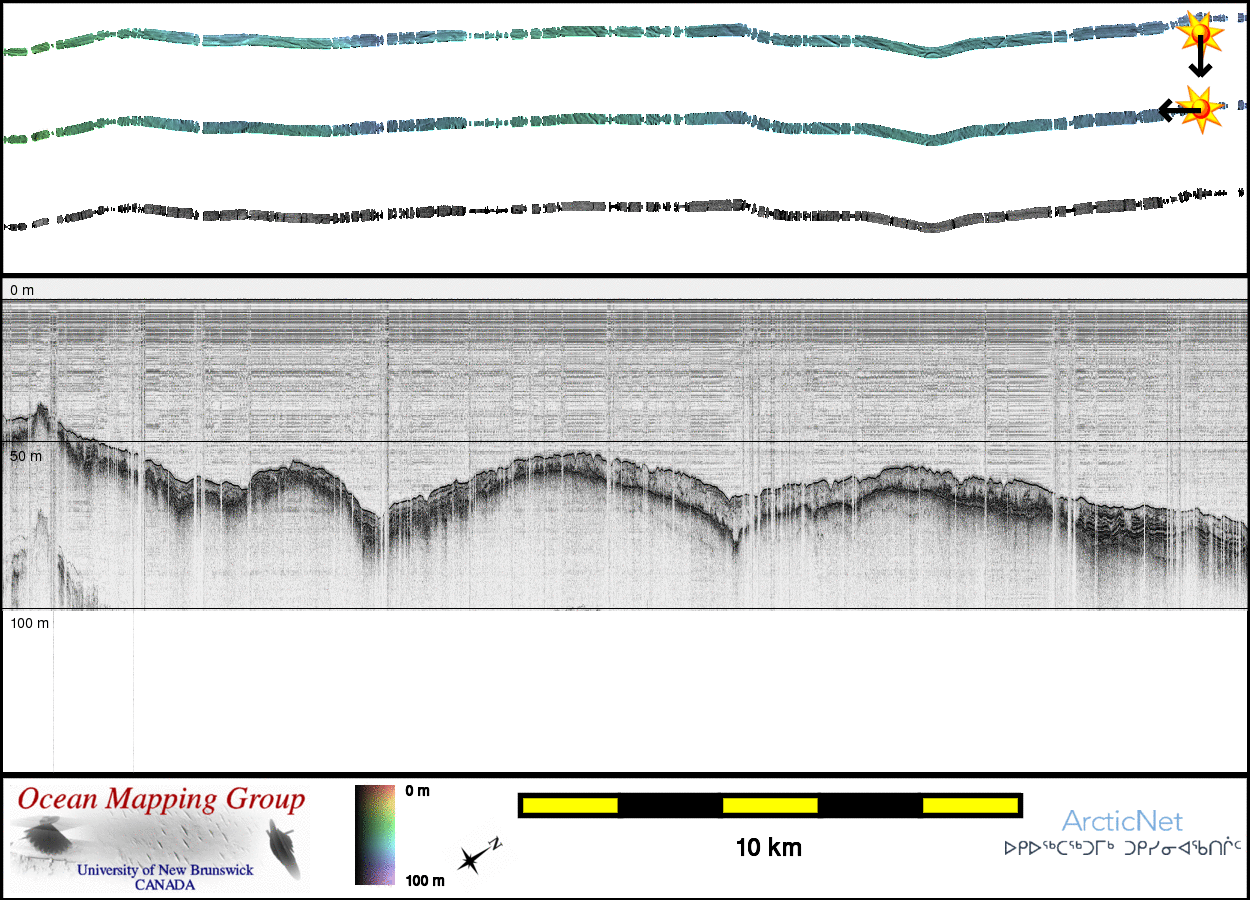Click the Ocean Mapping Group logo title

click(x=161, y=800)
